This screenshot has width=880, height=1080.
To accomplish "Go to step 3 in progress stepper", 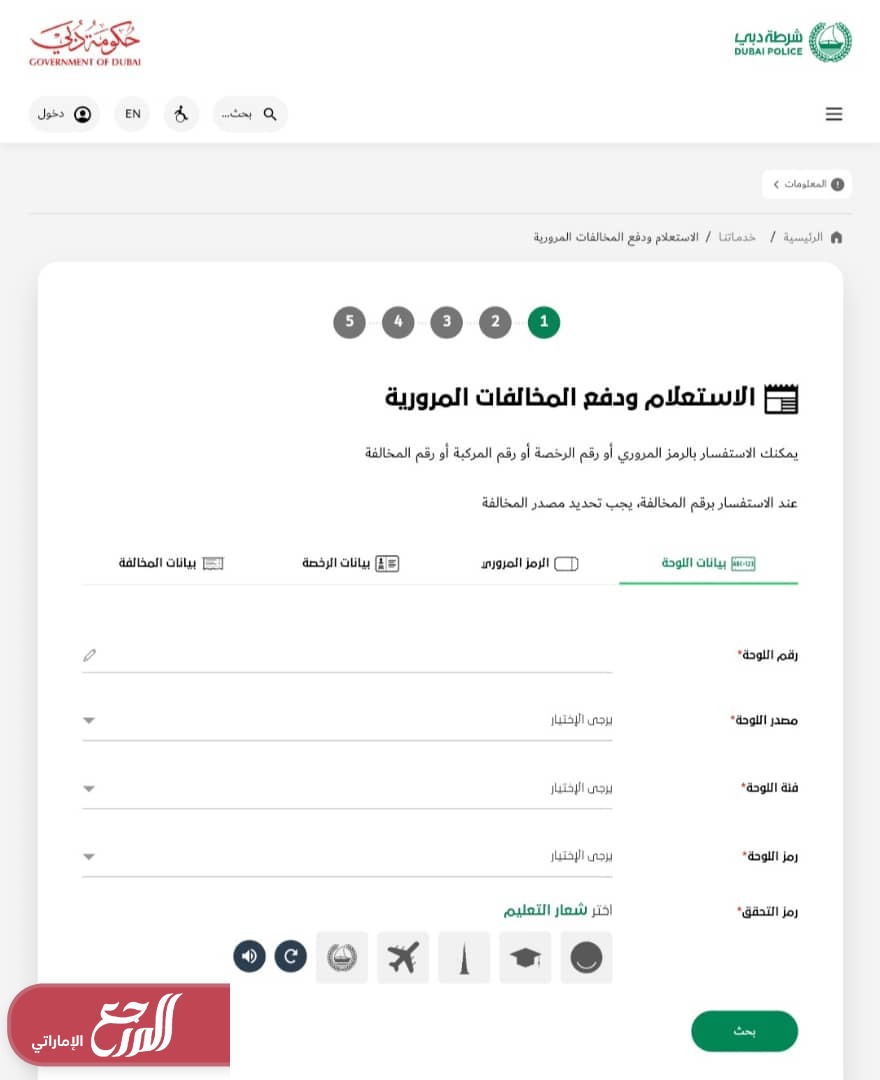I will [446, 322].
